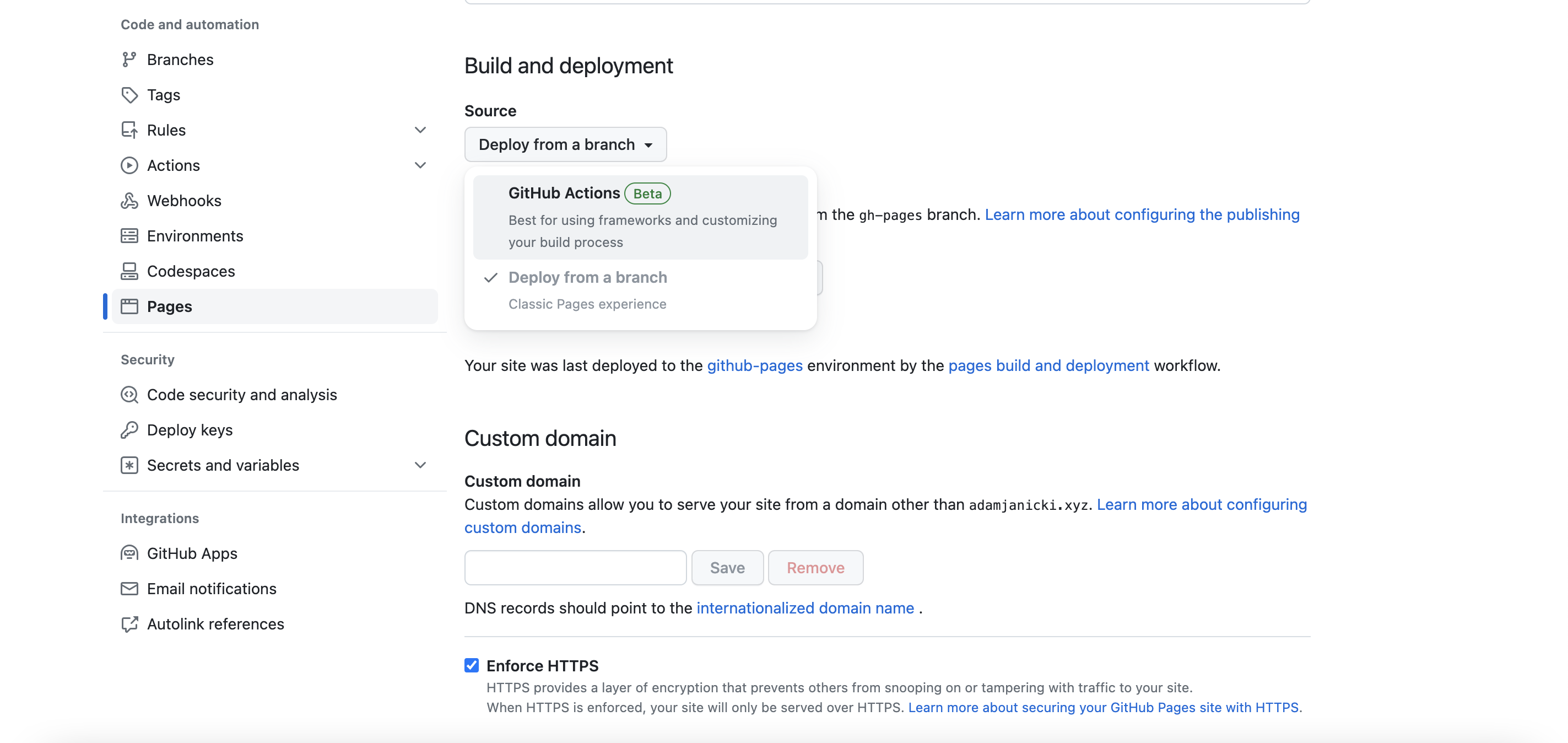The height and width of the screenshot is (743, 1568).
Task: Click the Autolink references icon
Action: click(129, 624)
